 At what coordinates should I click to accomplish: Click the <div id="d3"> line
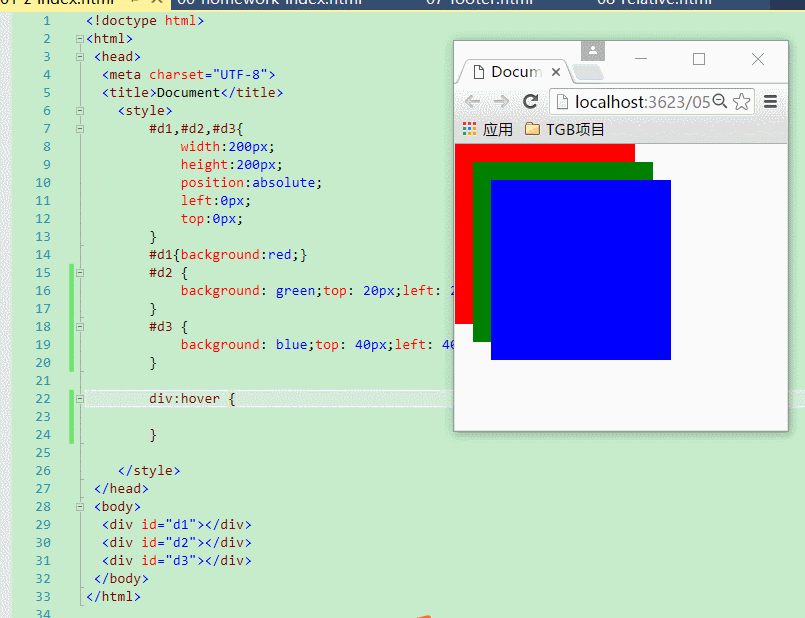pos(177,561)
